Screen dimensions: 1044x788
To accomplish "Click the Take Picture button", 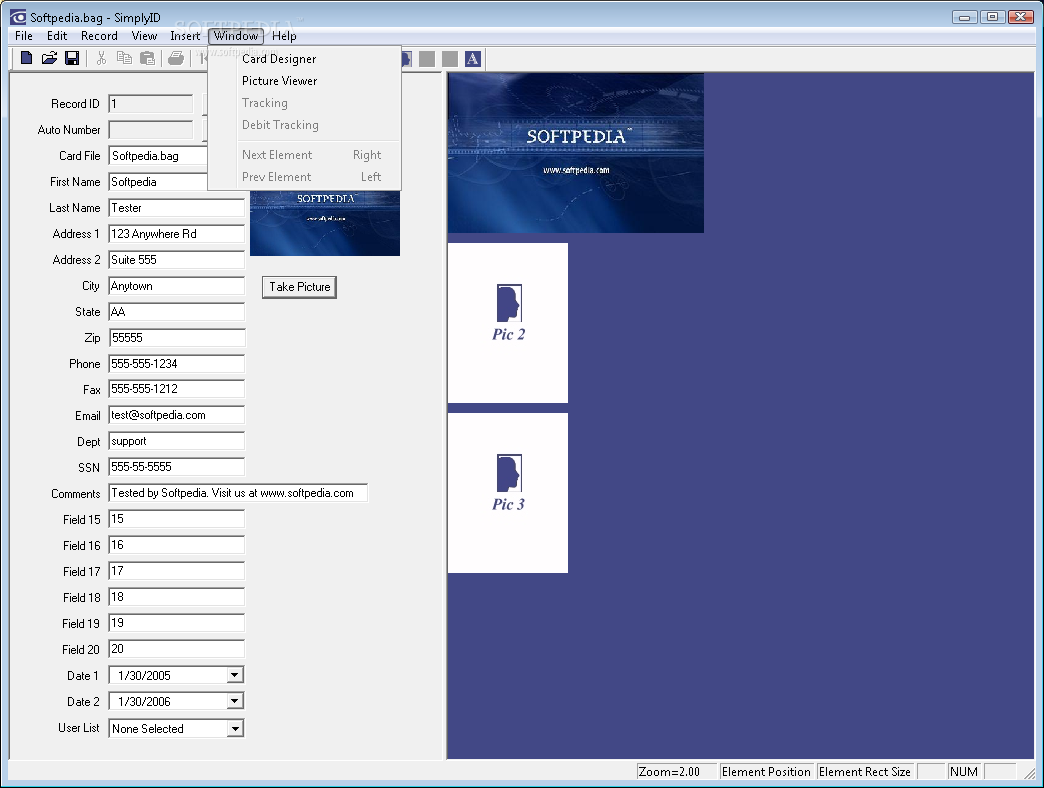I will point(300,287).
